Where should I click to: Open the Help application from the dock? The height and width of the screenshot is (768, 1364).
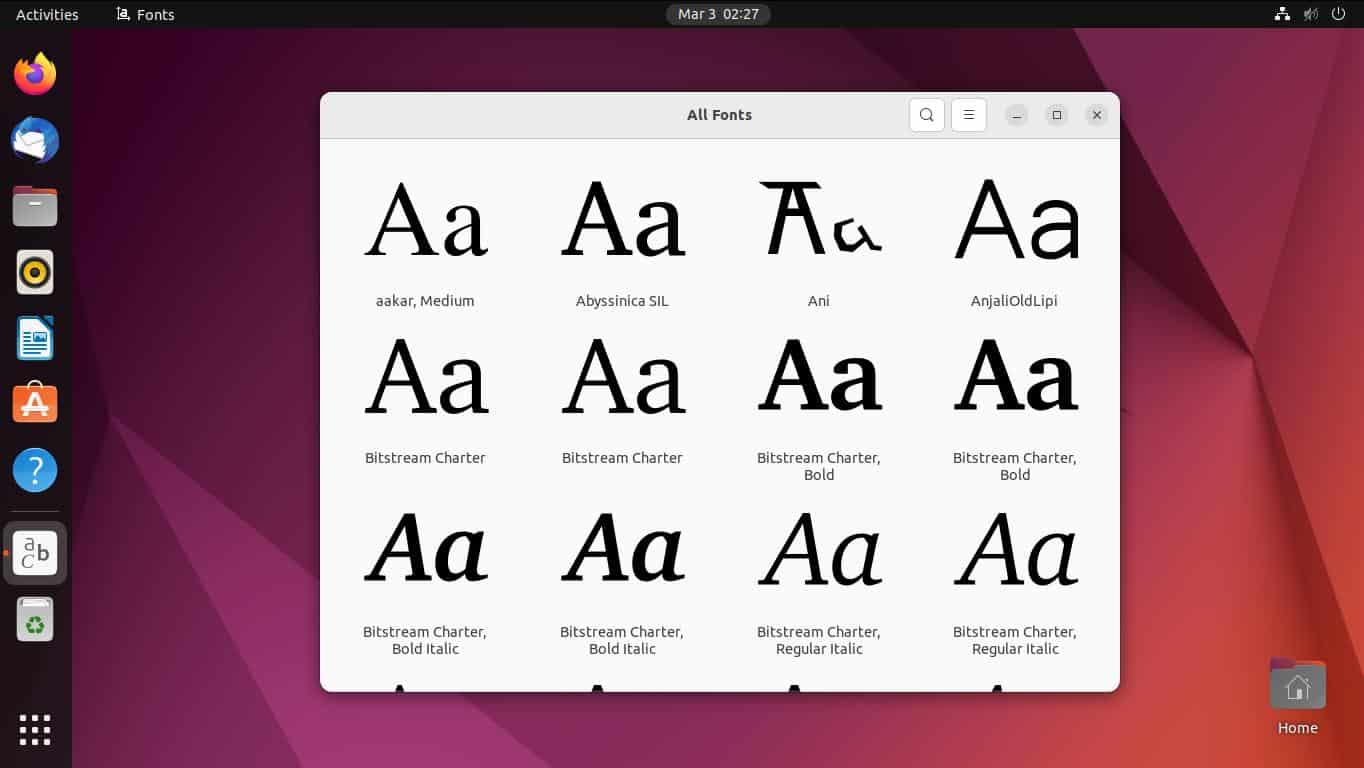tap(35, 470)
